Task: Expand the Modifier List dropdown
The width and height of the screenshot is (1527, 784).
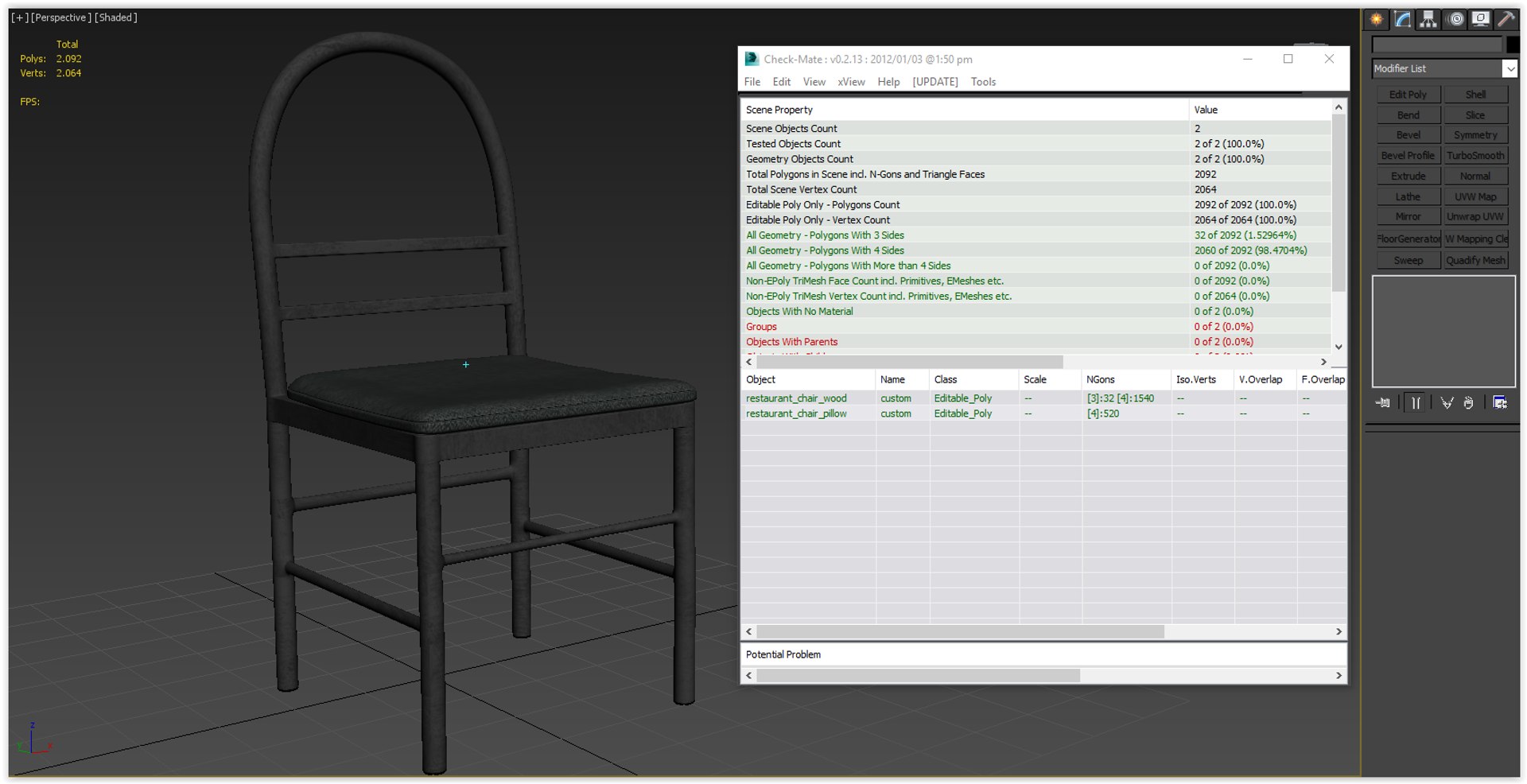Action: (1510, 68)
